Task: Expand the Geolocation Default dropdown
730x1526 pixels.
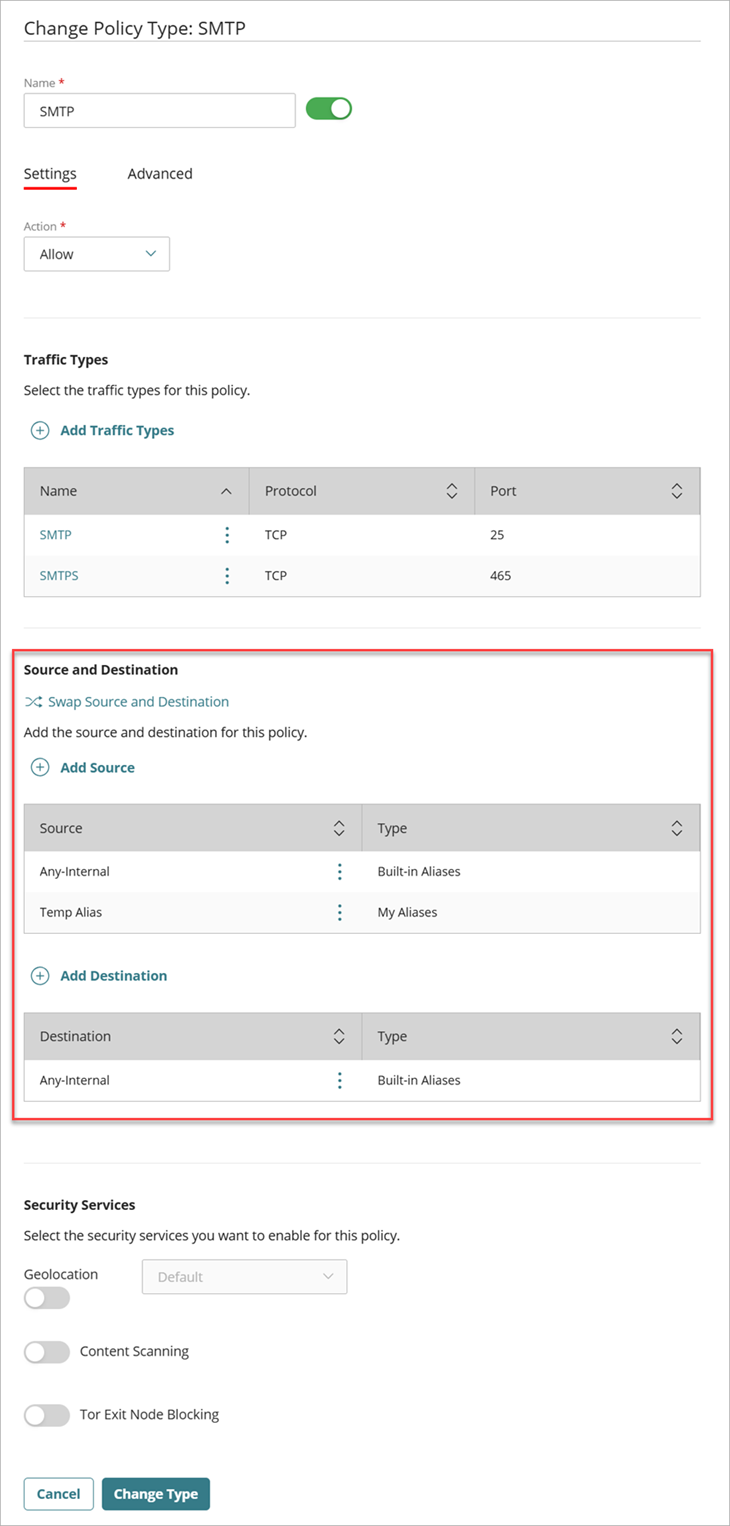Action: coord(245,1277)
